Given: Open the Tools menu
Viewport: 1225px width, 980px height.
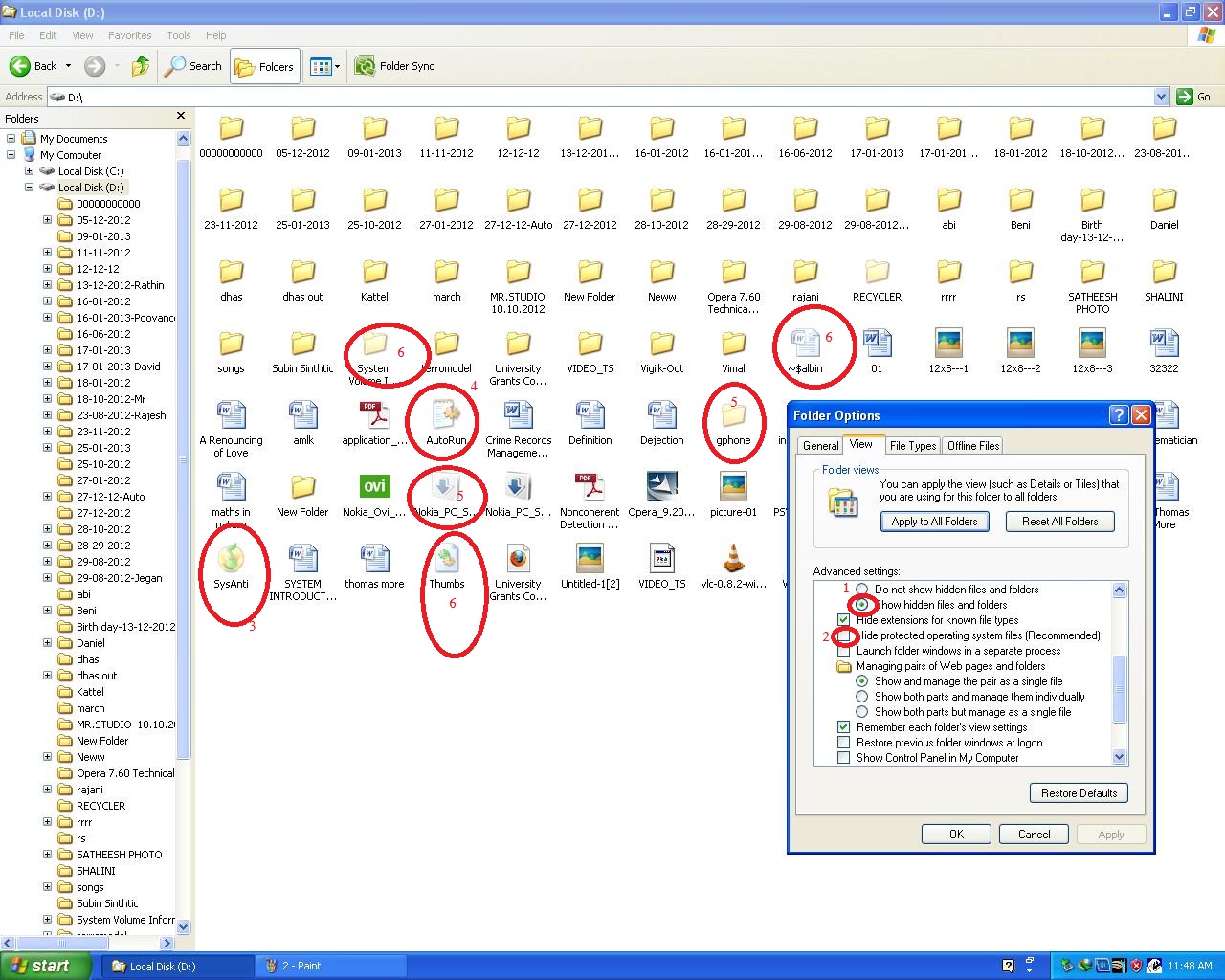Looking at the screenshot, I should point(178,34).
